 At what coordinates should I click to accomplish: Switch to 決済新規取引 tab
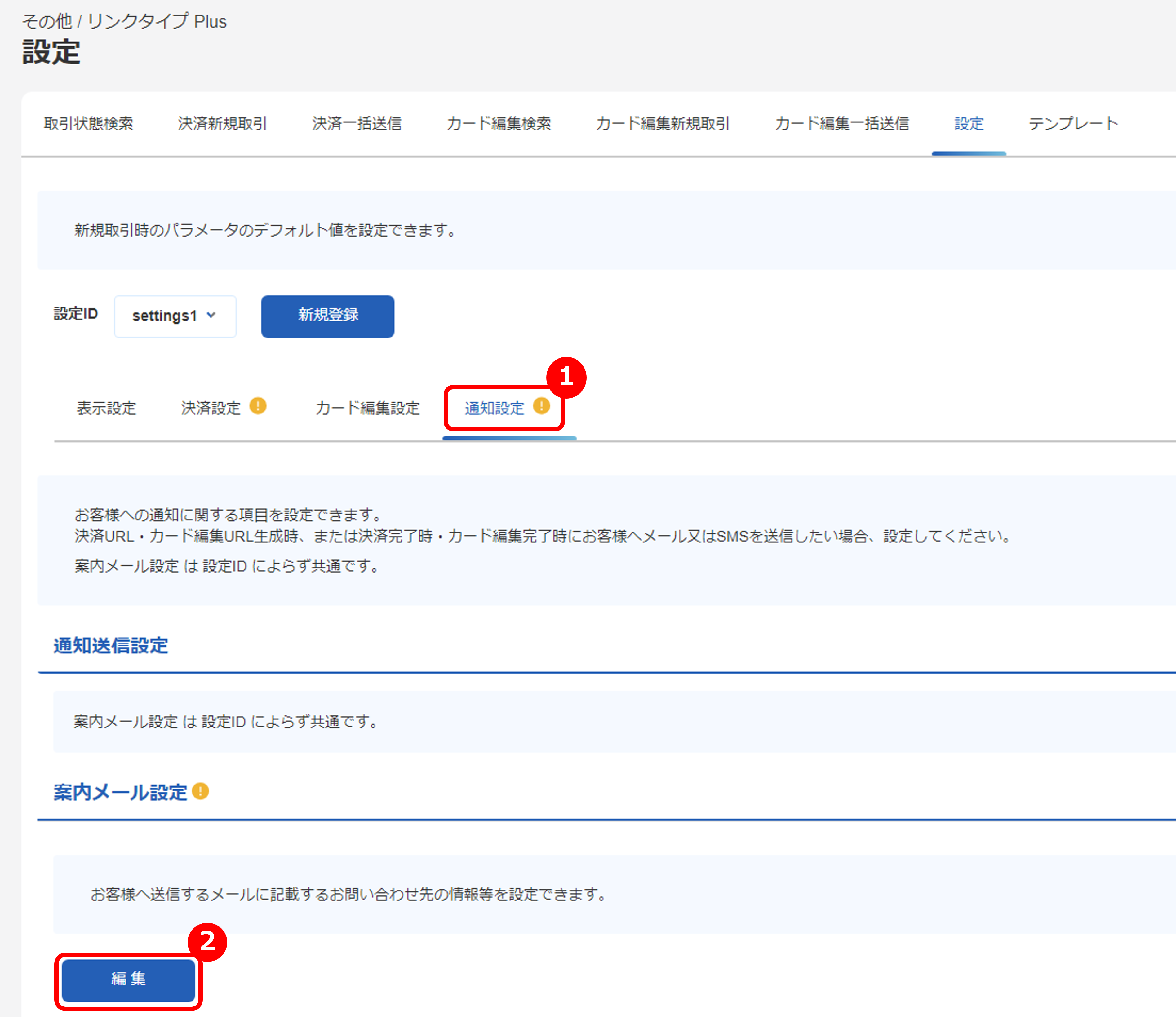point(222,123)
